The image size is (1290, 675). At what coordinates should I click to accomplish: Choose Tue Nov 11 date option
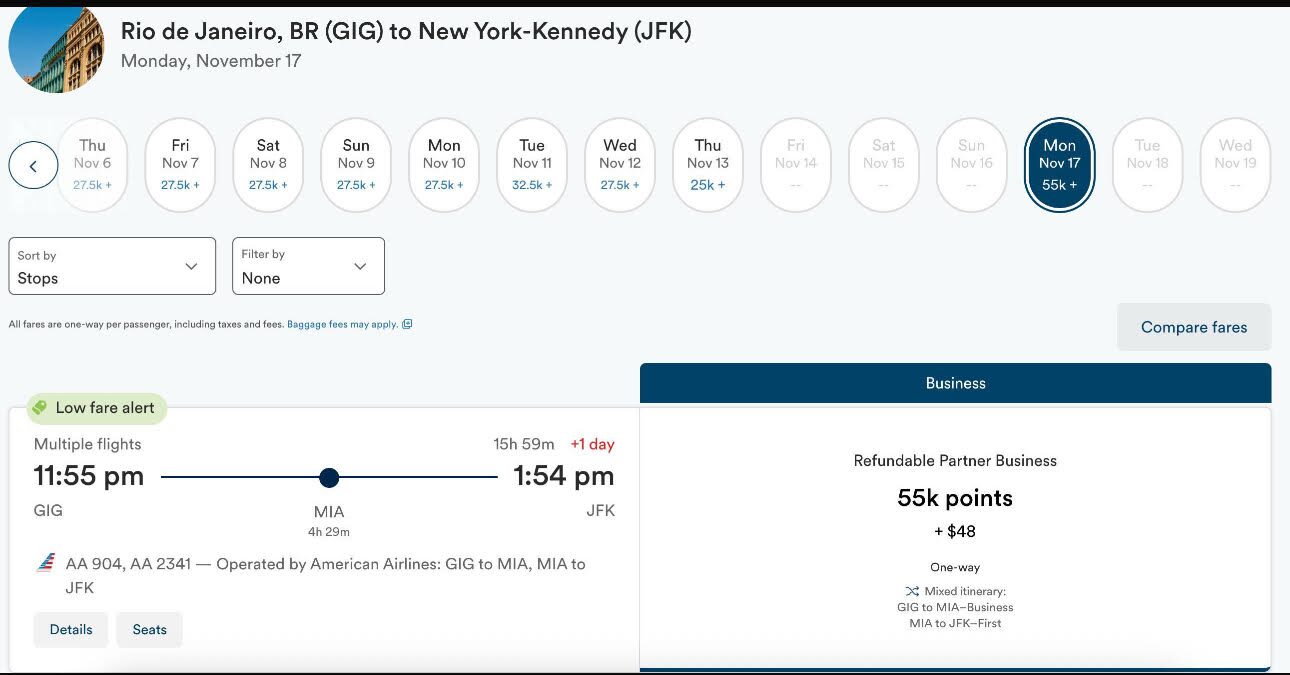pyautogui.click(x=532, y=165)
